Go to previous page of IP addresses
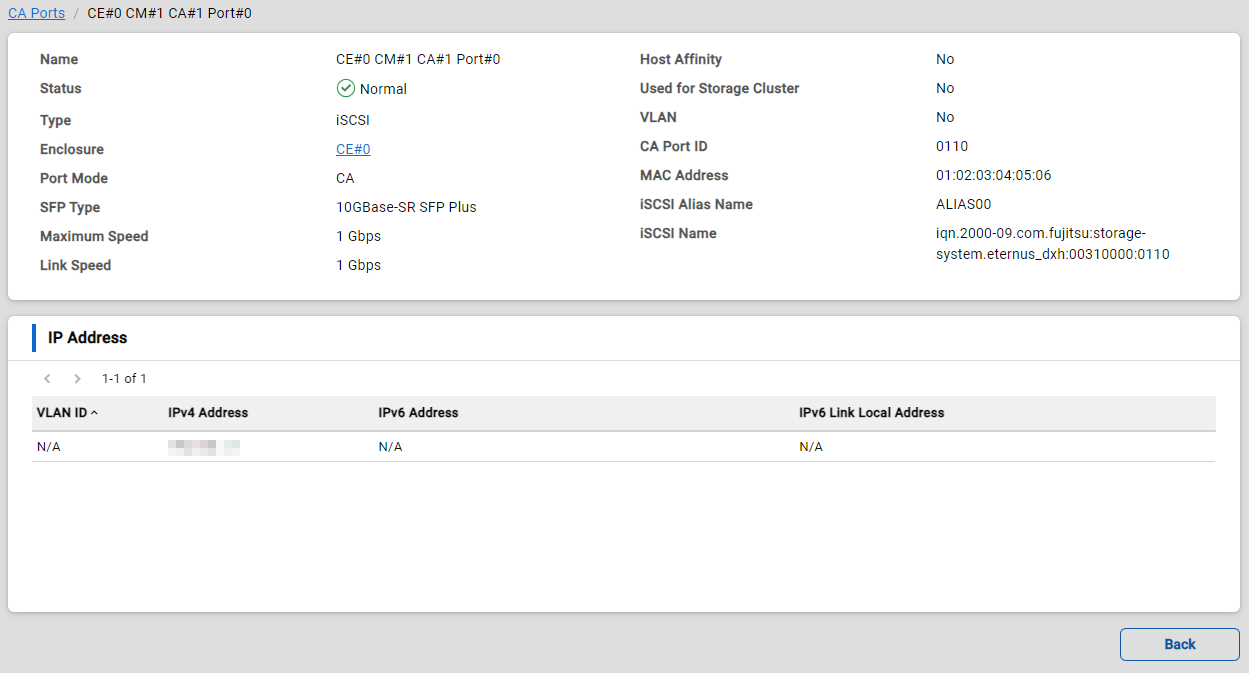Image resolution: width=1249 pixels, height=673 pixels. (47, 379)
